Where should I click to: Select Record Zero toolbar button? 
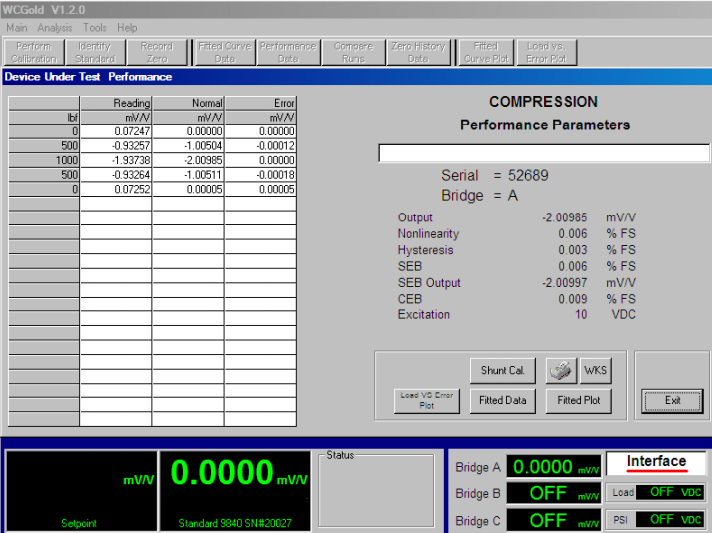click(x=156, y=52)
